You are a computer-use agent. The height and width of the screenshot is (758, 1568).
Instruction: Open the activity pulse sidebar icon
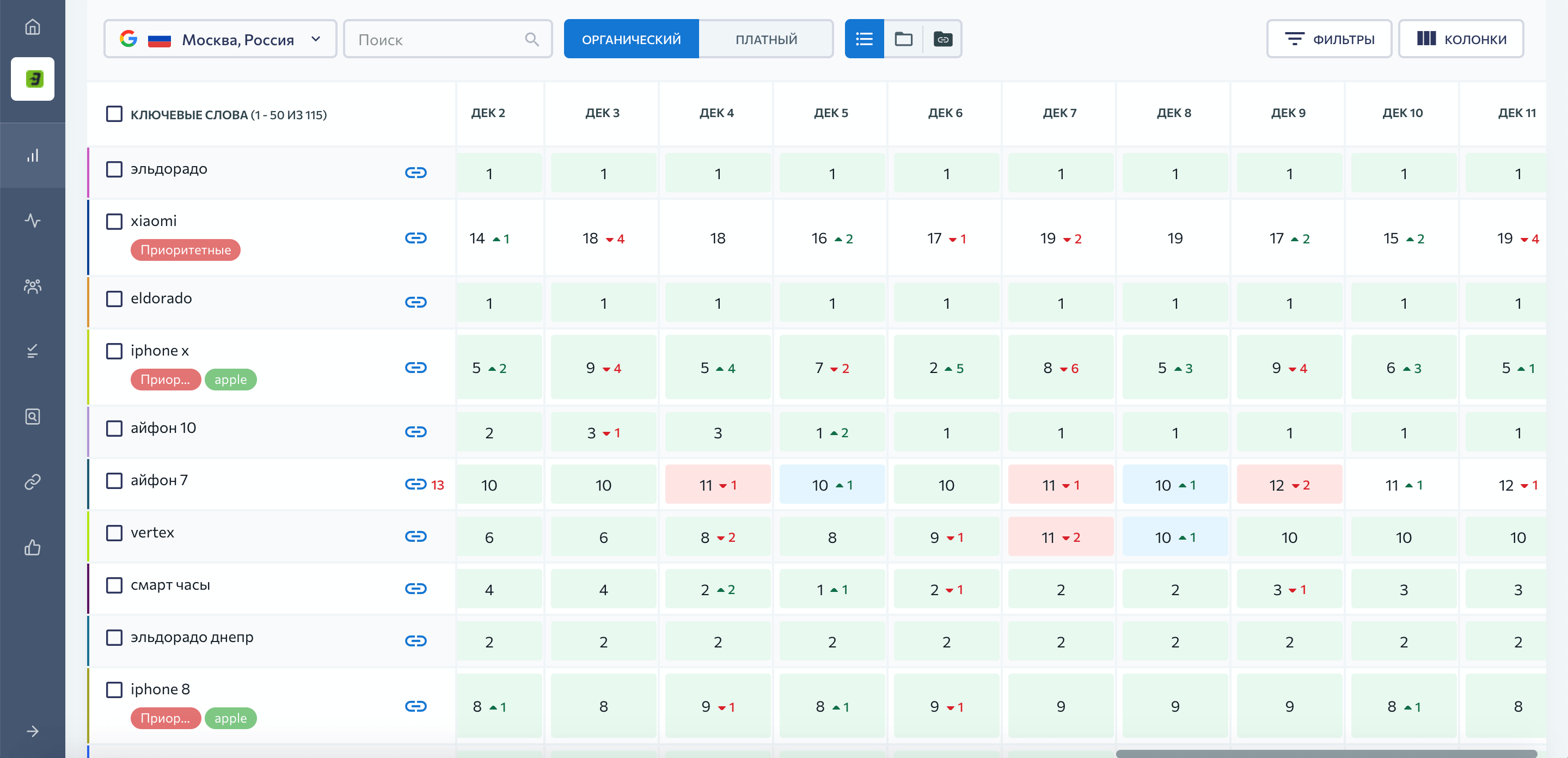(32, 221)
